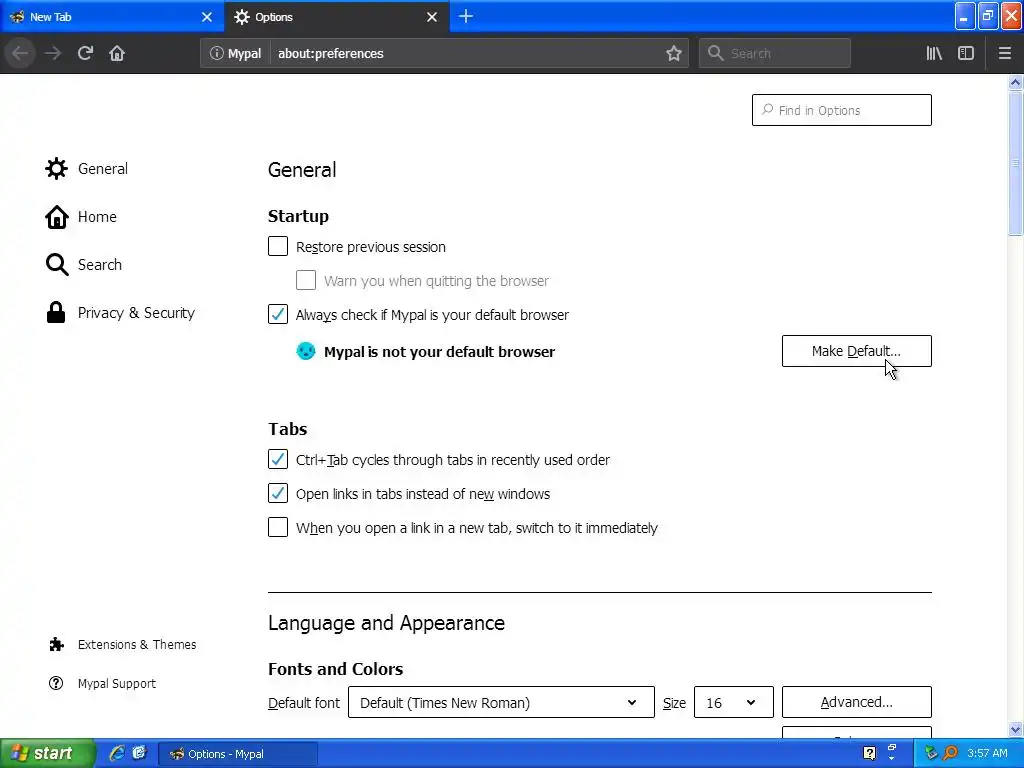
Task: Open site information icon beside Mypal
Action: [216, 54]
